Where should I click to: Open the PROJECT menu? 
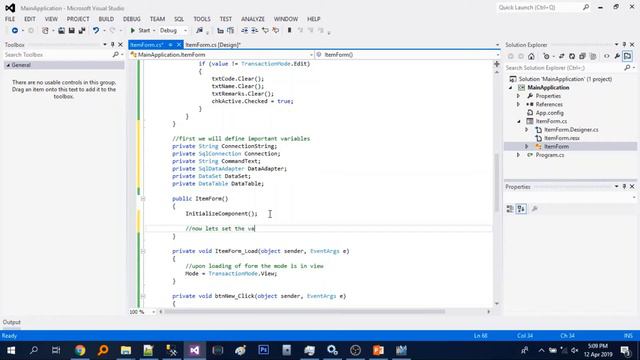coord(78,19)
